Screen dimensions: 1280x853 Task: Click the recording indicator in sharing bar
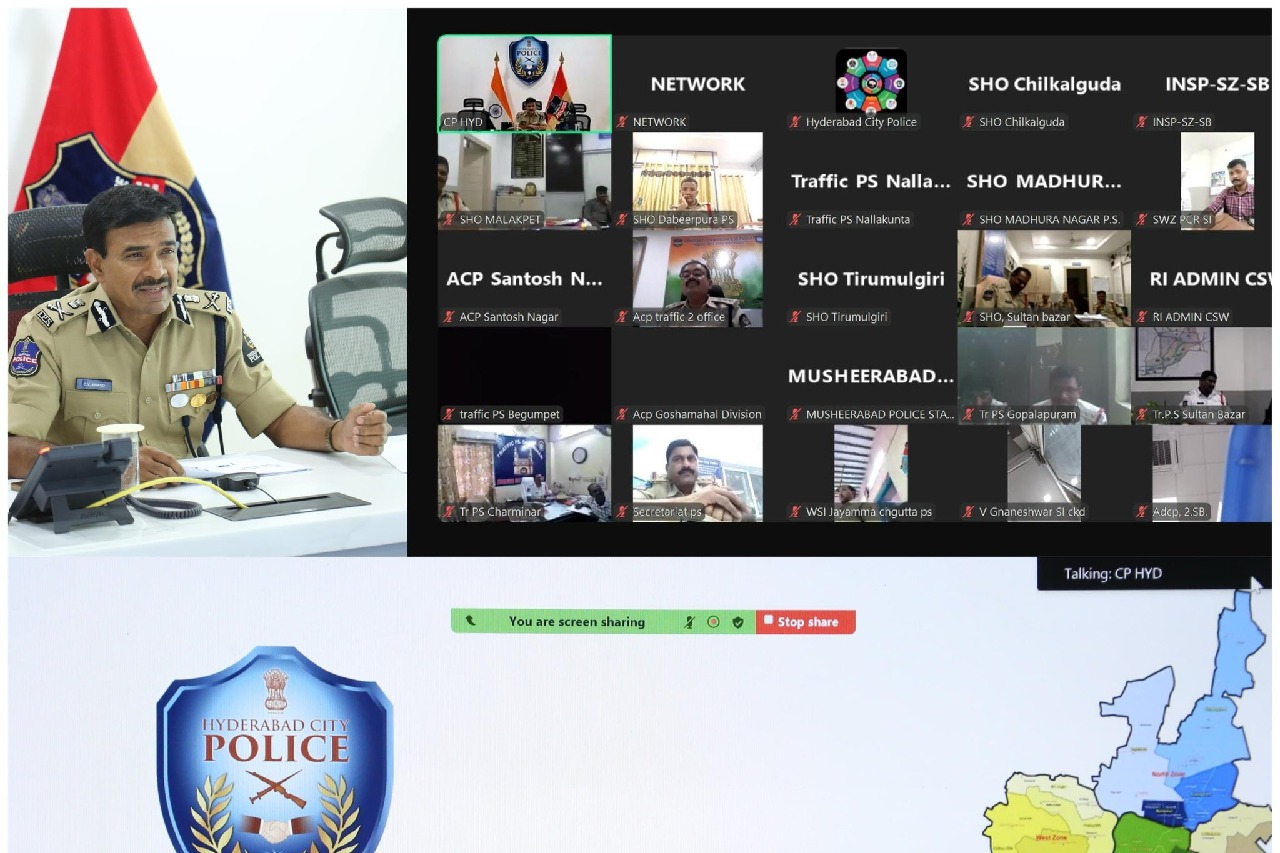(713, 622)
